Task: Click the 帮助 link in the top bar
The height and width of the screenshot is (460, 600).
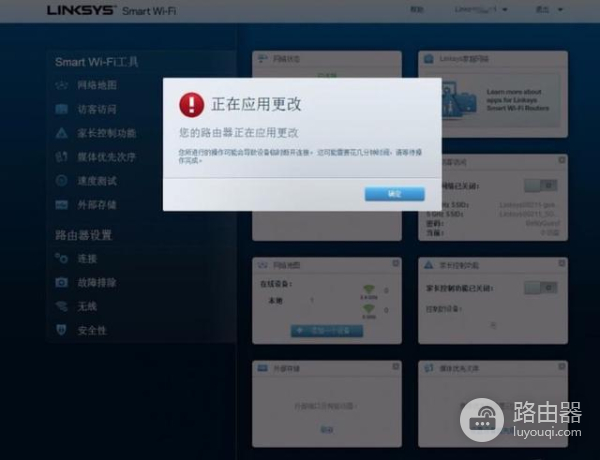Action: click(x=417, y=9)
